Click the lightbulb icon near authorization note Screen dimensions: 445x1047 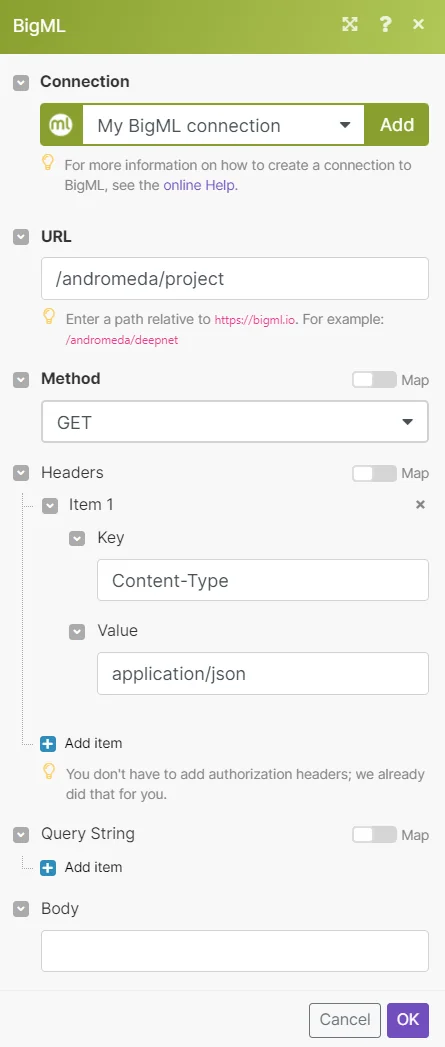pyautogui.click(x=49, y=772)
